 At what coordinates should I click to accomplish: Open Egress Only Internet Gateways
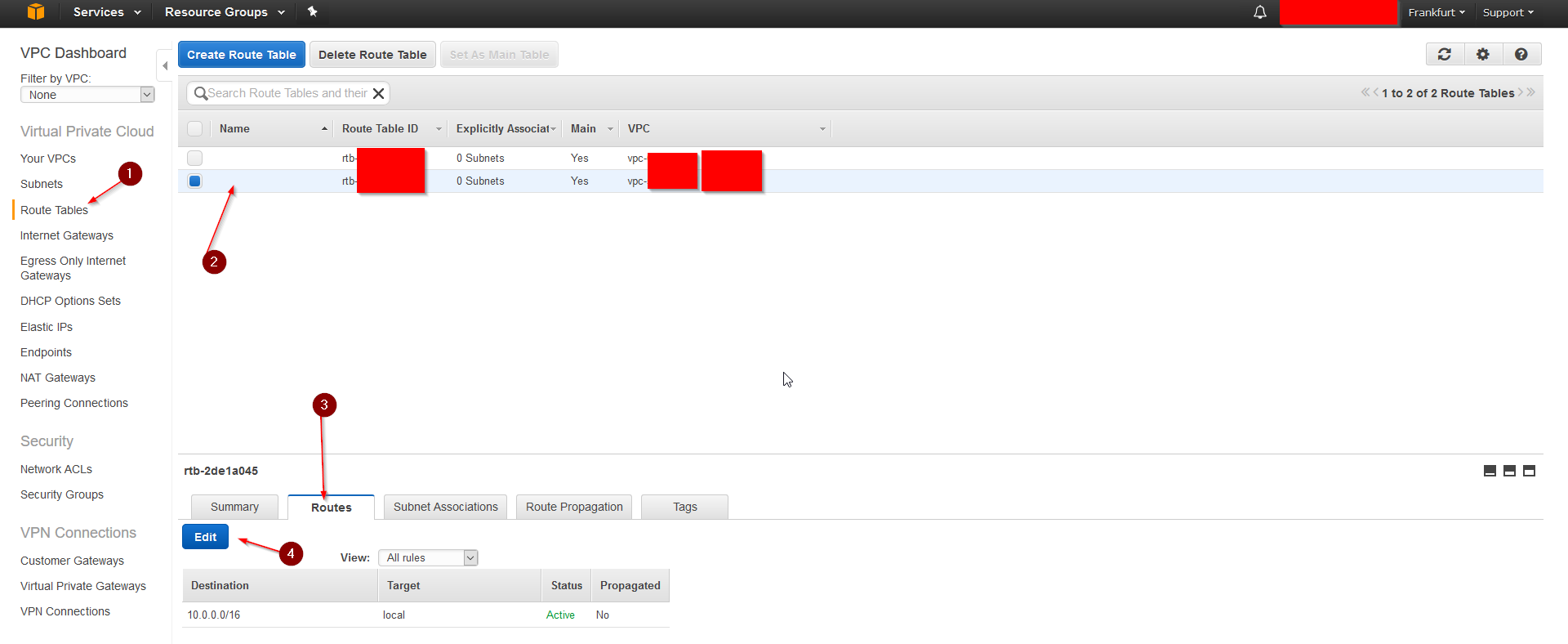tap(73, 268)
